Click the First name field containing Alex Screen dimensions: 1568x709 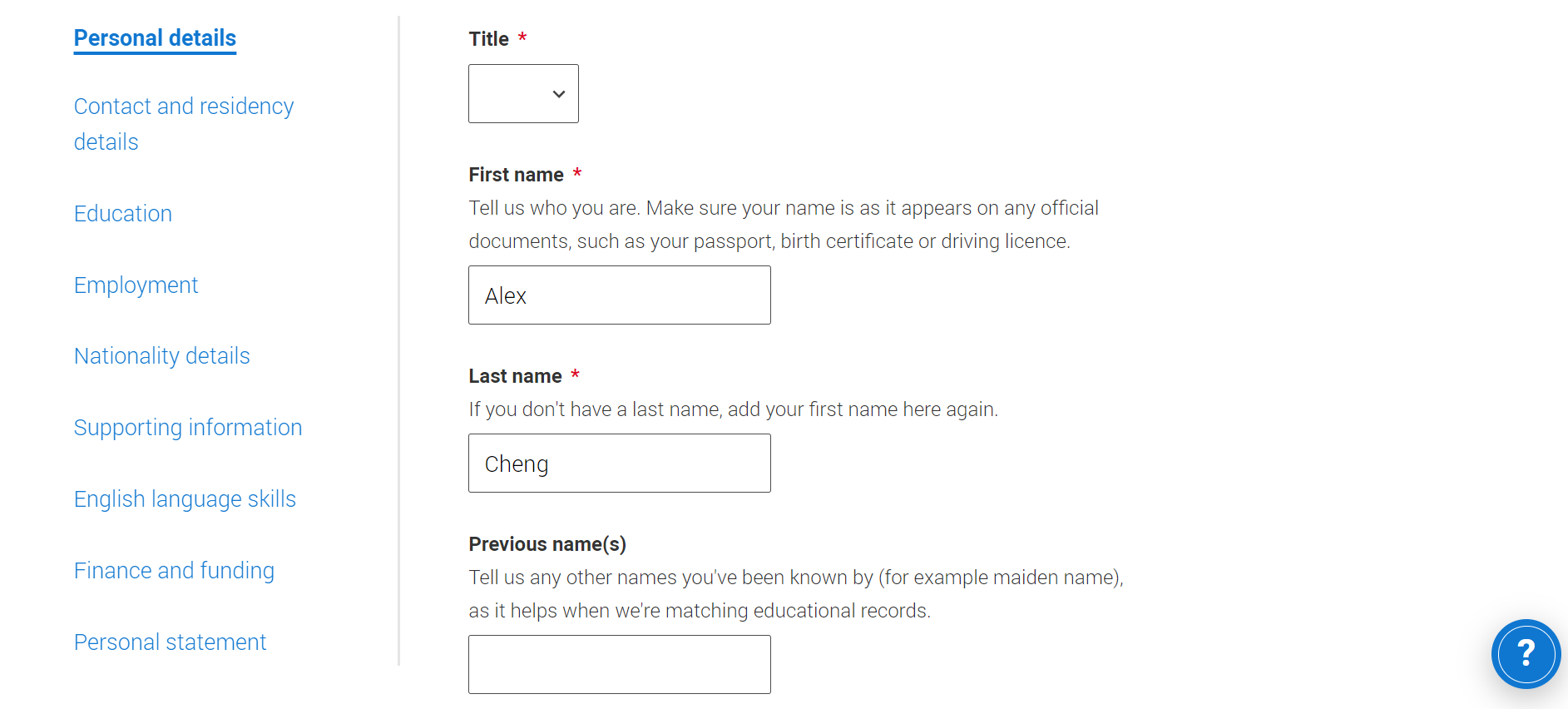(619, 295)
